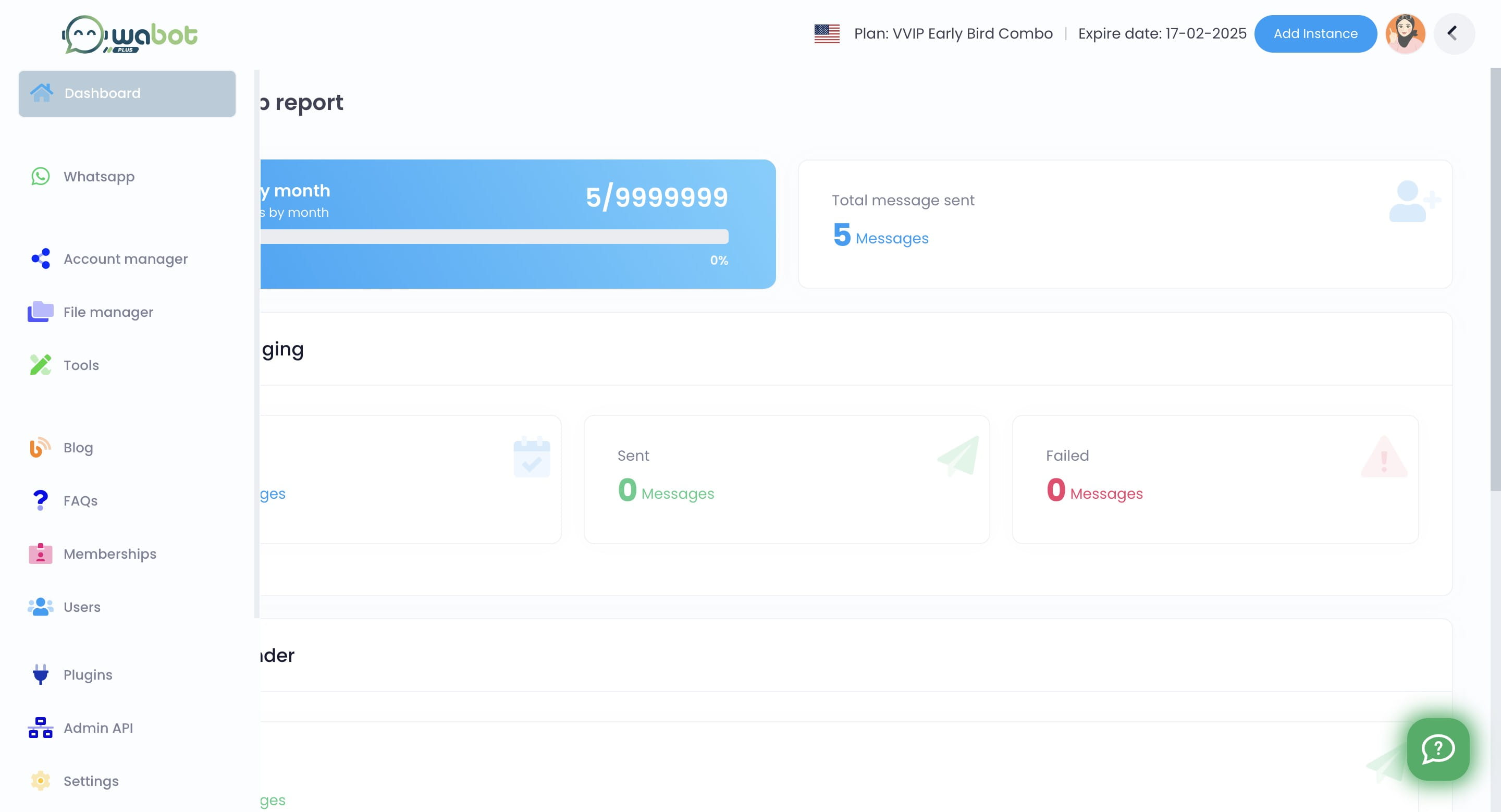Image resolution: width=1501 pixels, height=812 pixels.
Task: Select the Dashboard menu item
Action: coord(127,93)
